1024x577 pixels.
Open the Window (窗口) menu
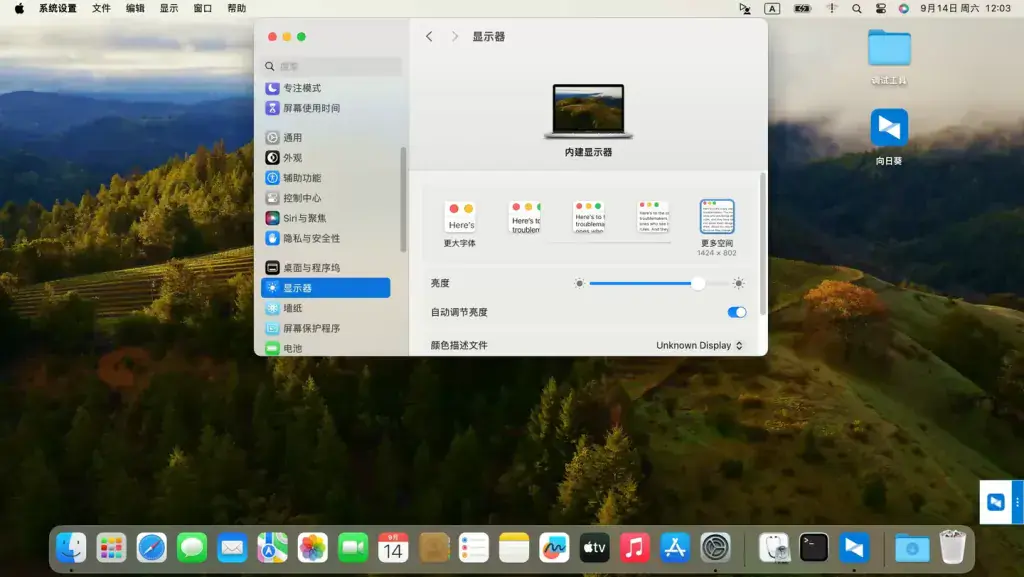coord(202,8)
